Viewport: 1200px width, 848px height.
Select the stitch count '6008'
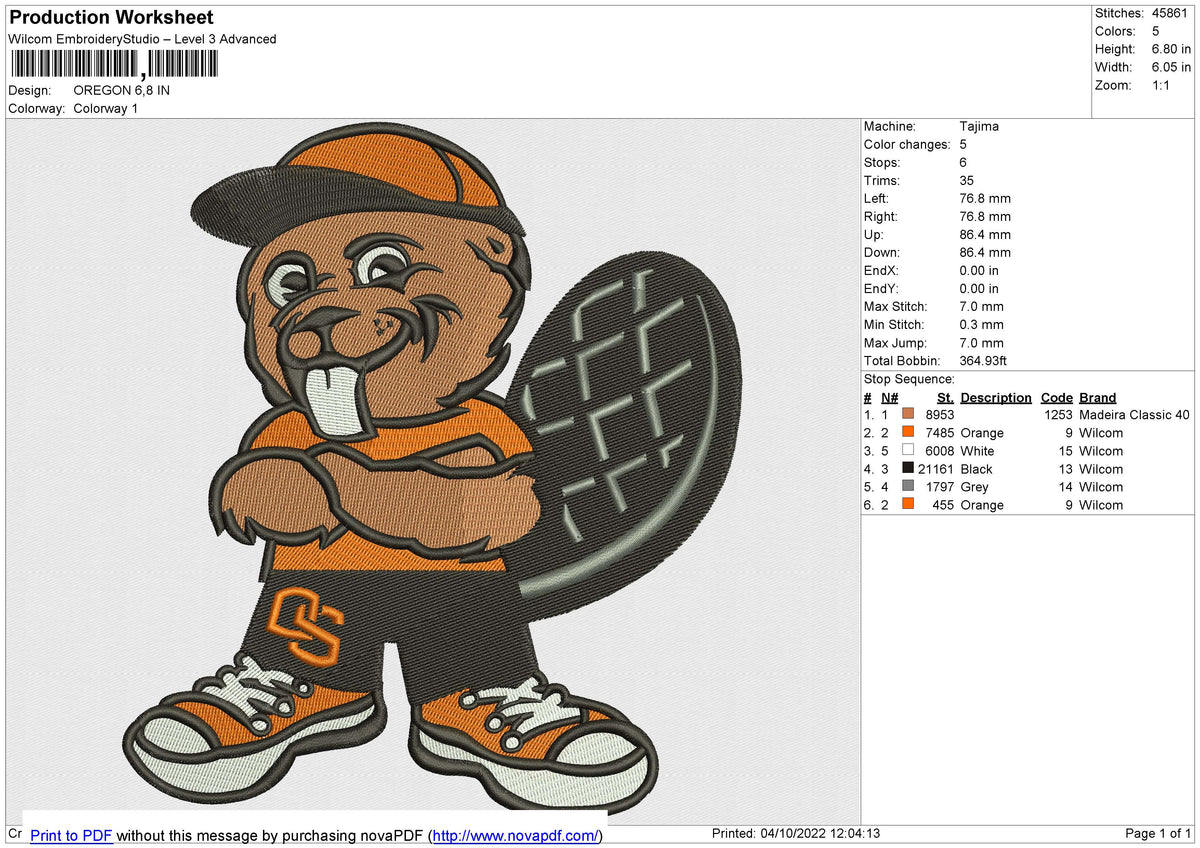point(940,451)
